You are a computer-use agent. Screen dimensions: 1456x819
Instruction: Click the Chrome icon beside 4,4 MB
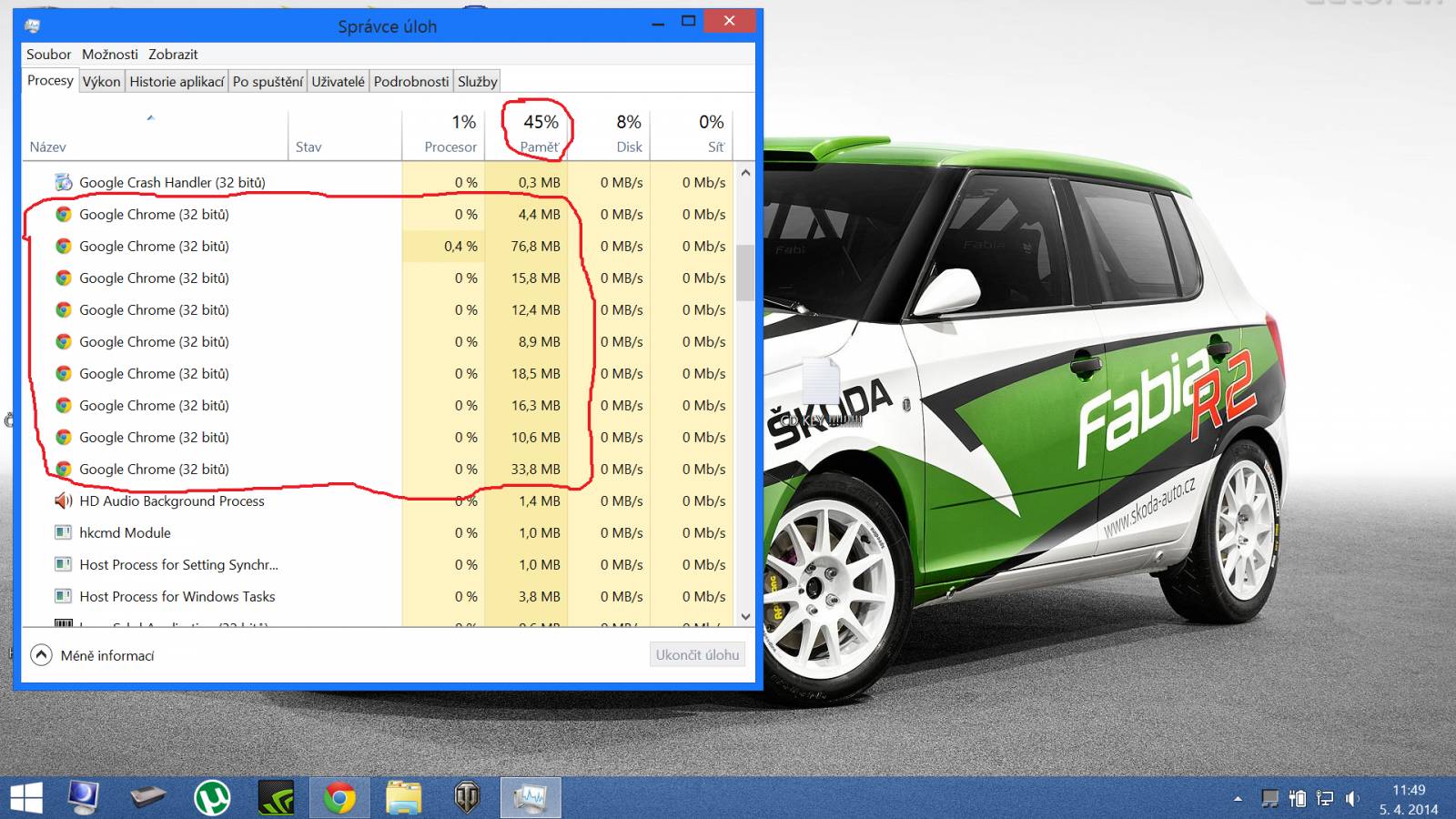coord(63,214)
